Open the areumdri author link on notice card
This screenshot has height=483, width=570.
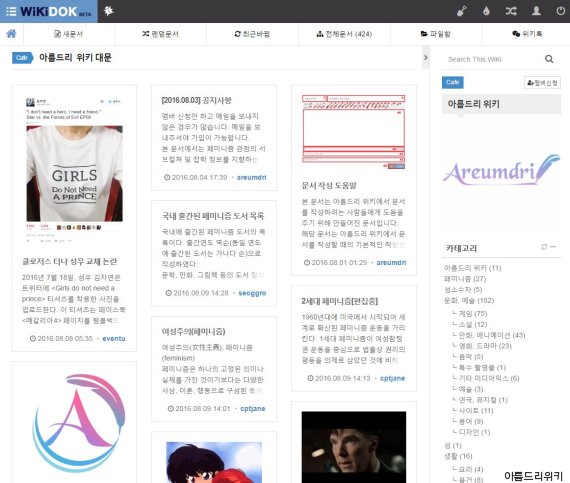click(x=251, y=177)
